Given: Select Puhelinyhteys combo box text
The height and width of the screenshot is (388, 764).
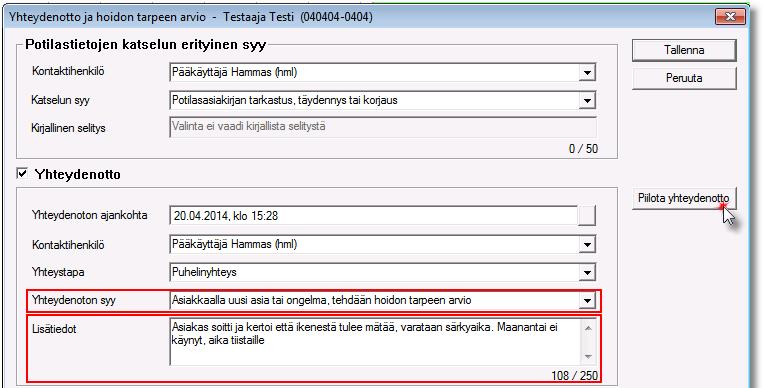Looking at the screenshot, I should (x=204, y=272).
